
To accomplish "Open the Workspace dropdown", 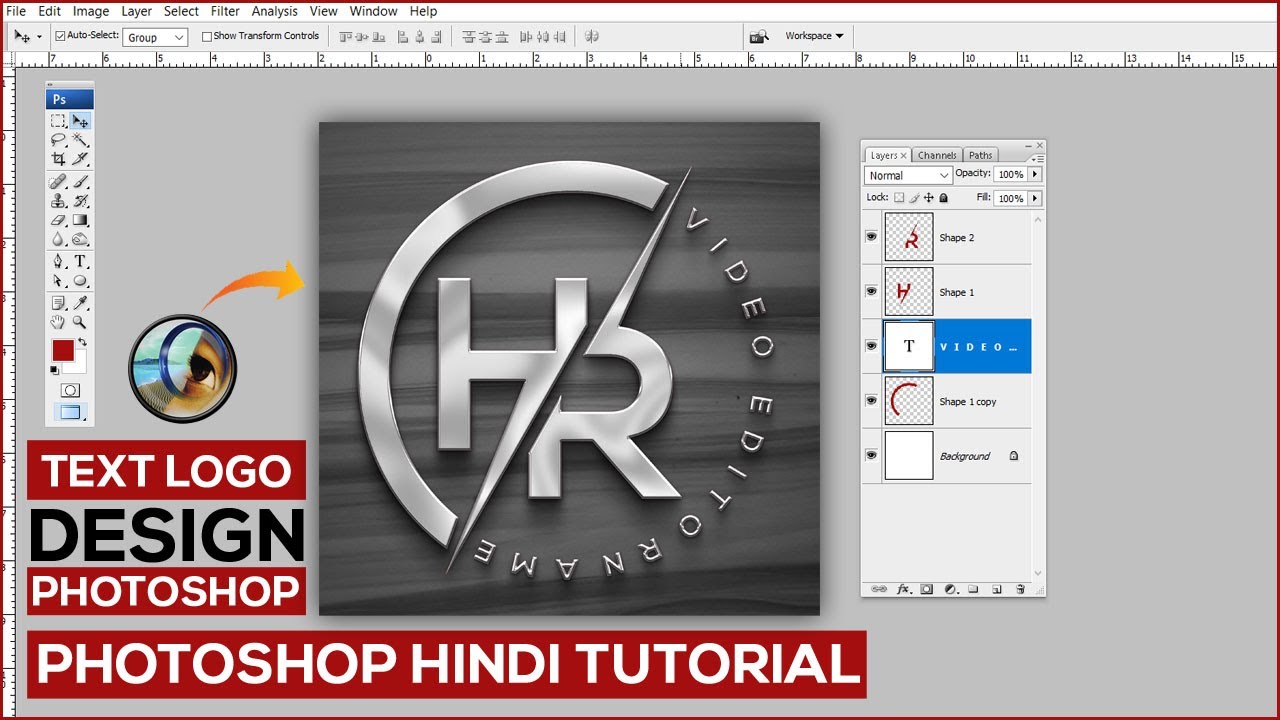I will [814, 36].
